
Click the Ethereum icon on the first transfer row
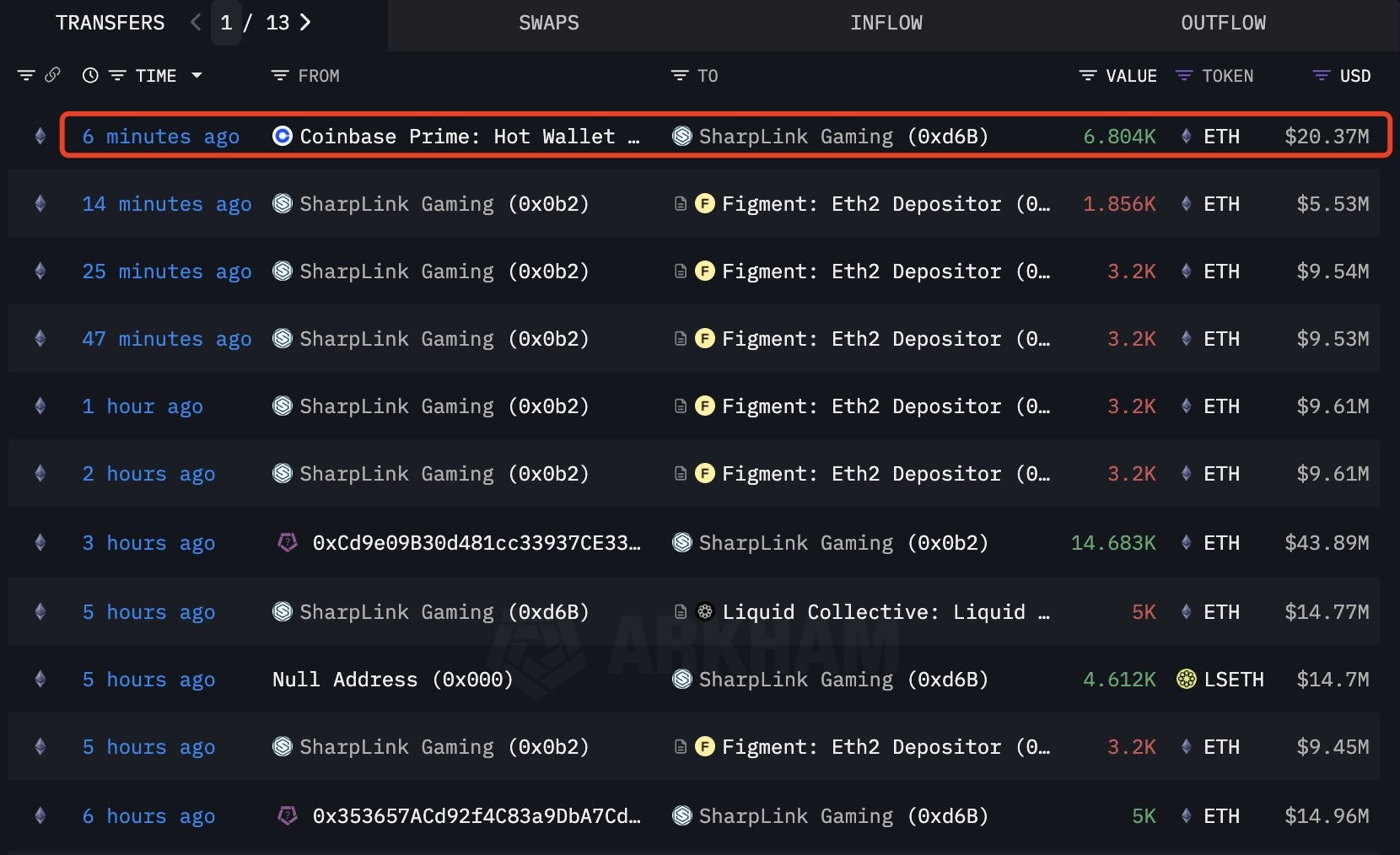coord(40,136)
